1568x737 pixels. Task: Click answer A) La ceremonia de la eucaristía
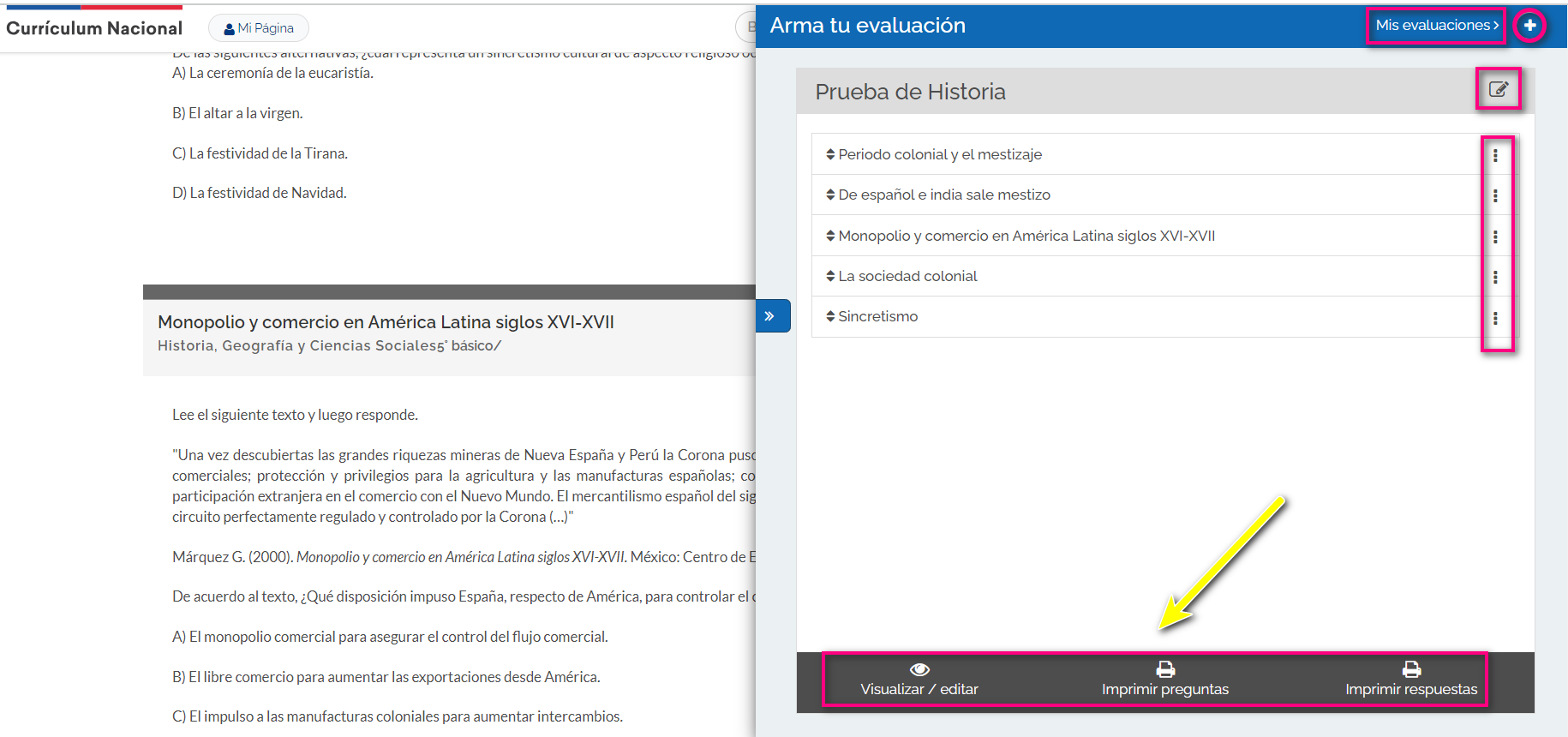tap(272, 73)
